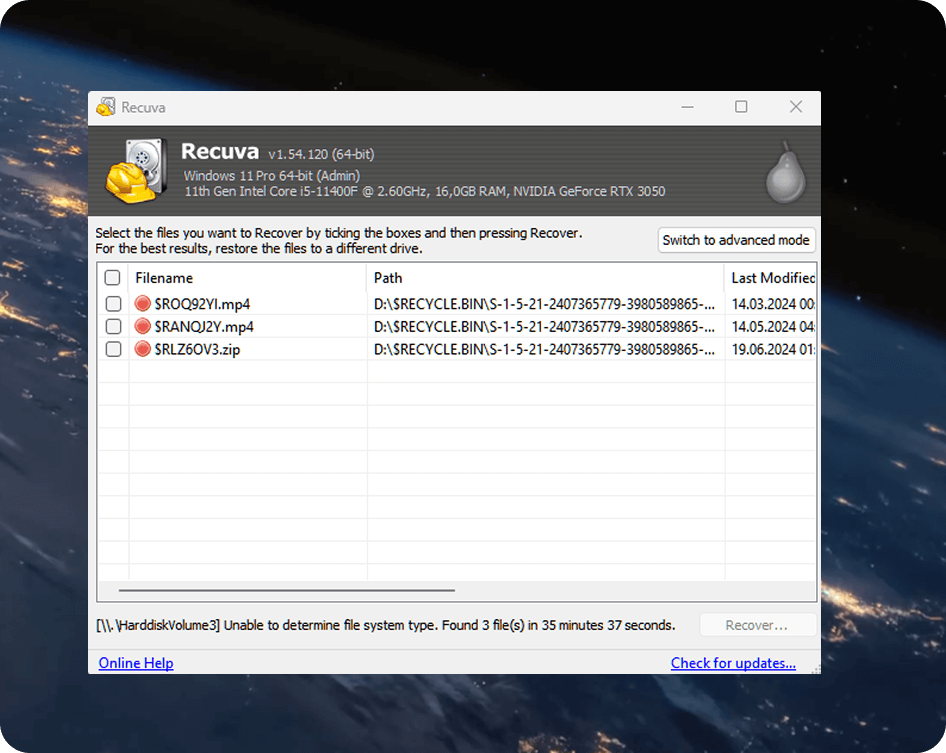Click the path cell of $ROQ92YI.mp4 row
Image resolution: width=946 pixels, height=753 pixels.
(545, 304)
